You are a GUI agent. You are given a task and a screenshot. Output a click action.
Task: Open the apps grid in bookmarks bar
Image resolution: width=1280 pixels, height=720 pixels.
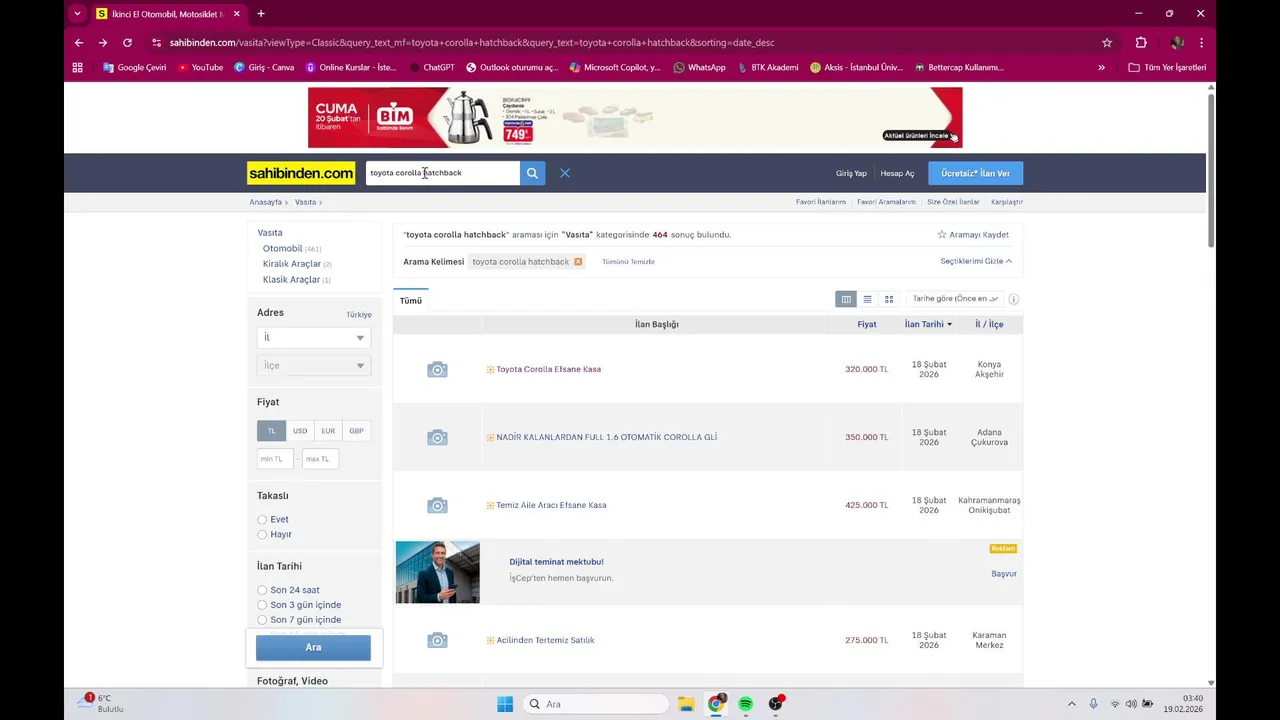point(78,68)
